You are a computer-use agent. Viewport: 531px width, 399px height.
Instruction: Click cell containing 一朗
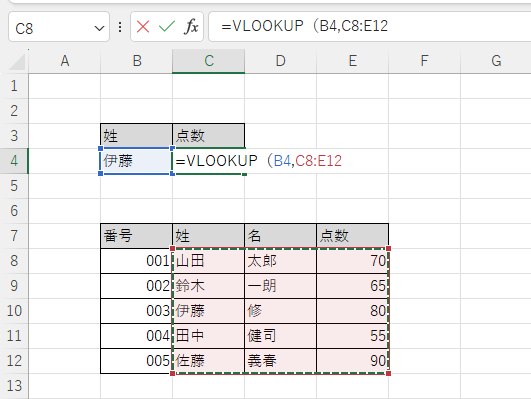[x=280, y=286]
